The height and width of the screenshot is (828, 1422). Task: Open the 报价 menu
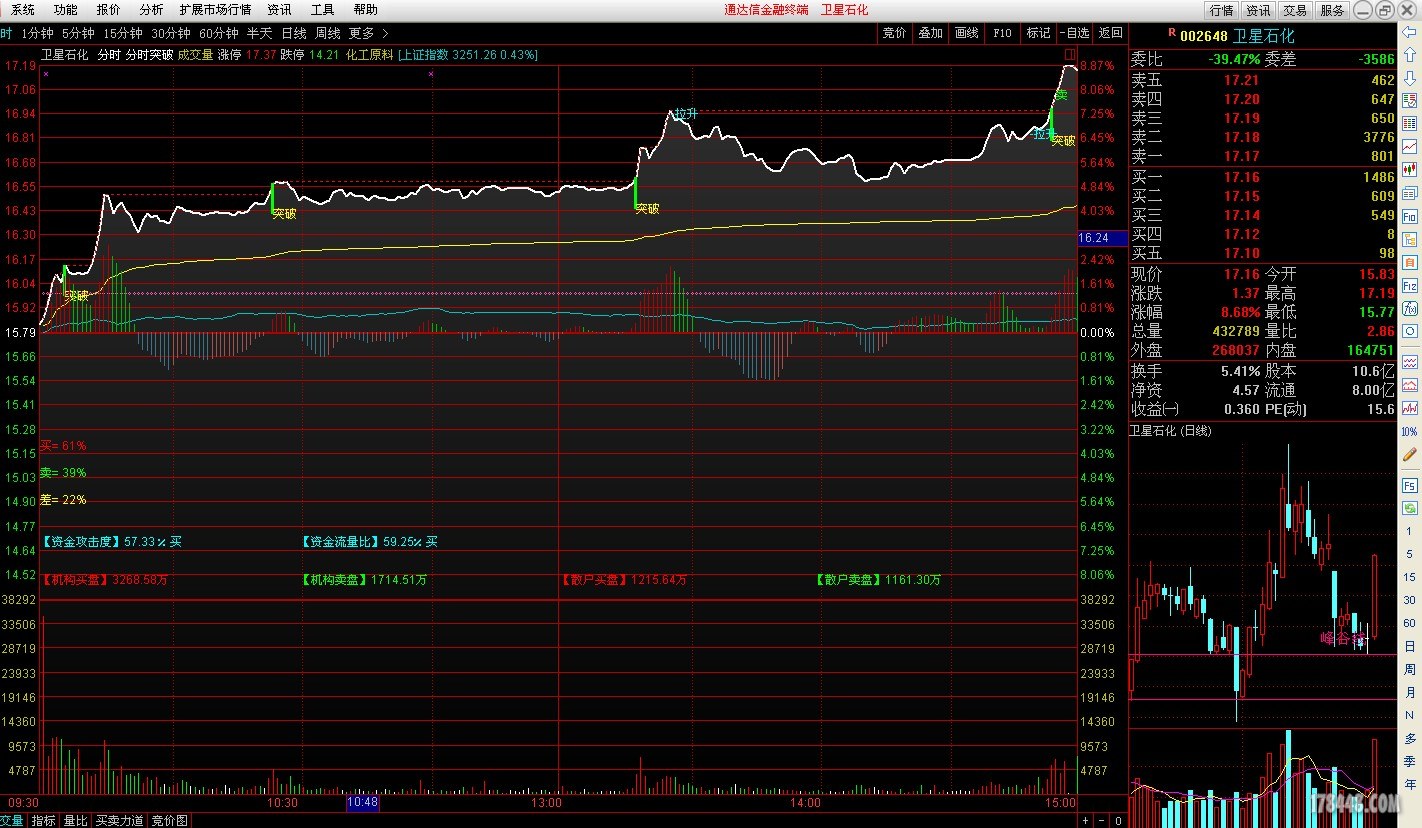(108, 10)
